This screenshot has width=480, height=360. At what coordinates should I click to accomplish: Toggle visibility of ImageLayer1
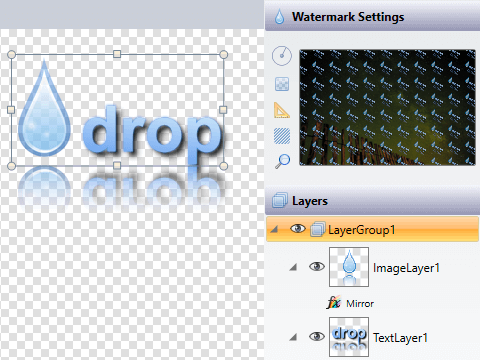[317, 266]
